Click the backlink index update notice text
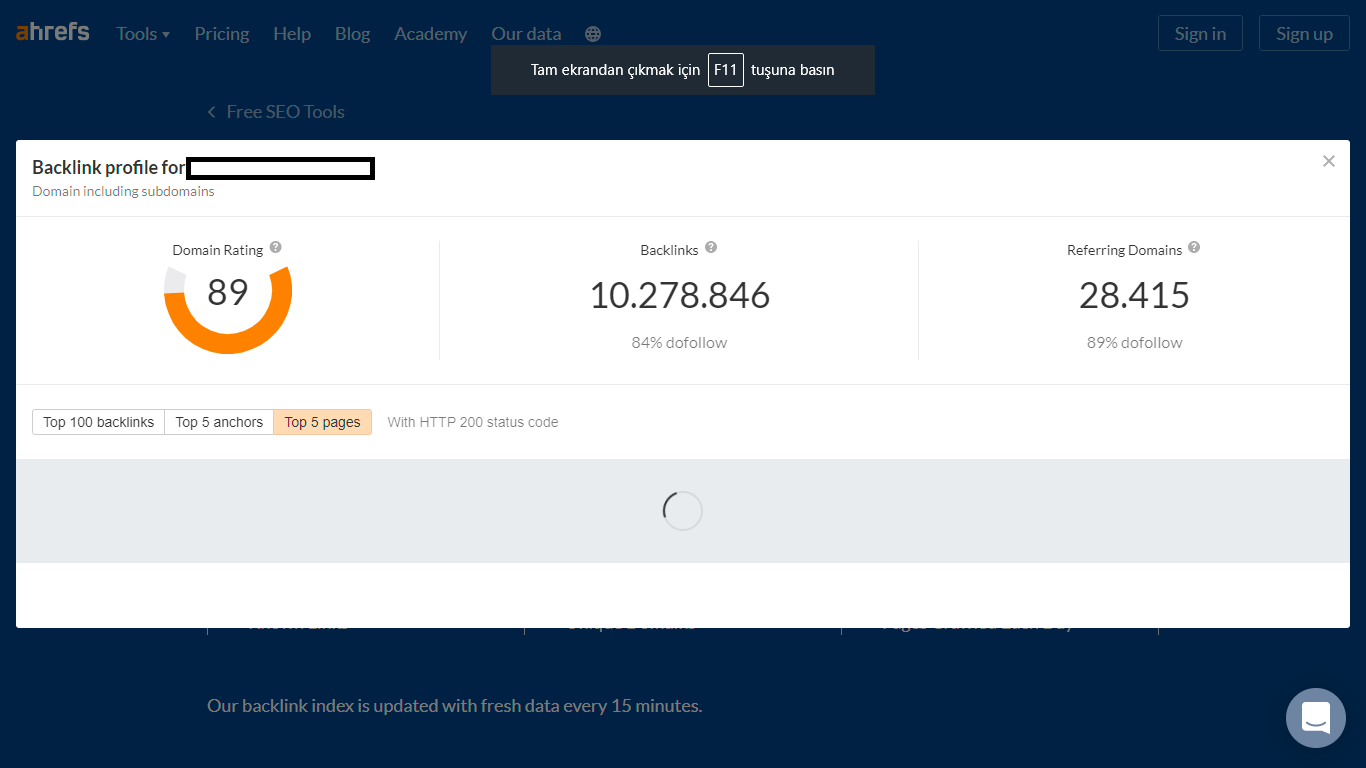This screenshot has width=1366, height=768. tap(455, 706)
